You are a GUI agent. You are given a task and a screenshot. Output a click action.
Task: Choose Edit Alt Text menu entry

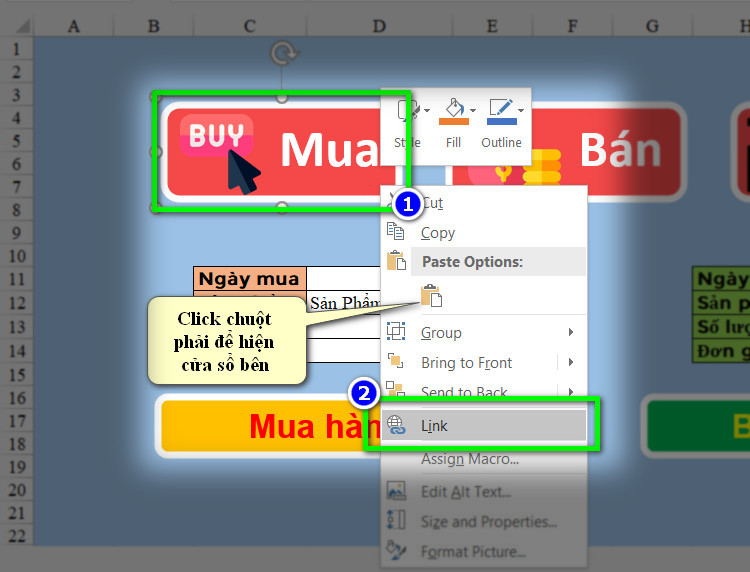pyautogui.click(x=484, y=492)
